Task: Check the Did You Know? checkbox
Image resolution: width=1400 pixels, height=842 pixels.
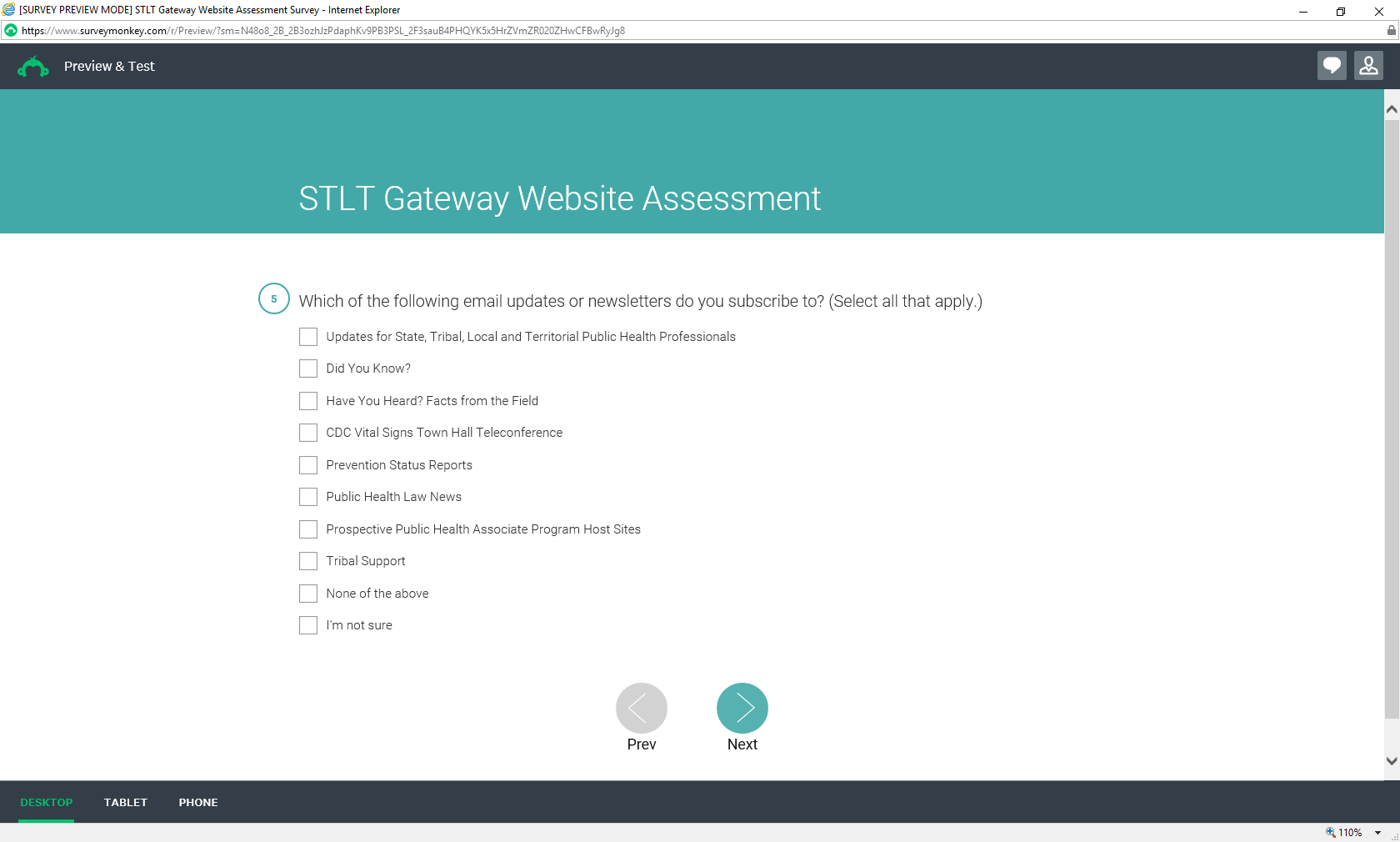Action: point(308,368)
